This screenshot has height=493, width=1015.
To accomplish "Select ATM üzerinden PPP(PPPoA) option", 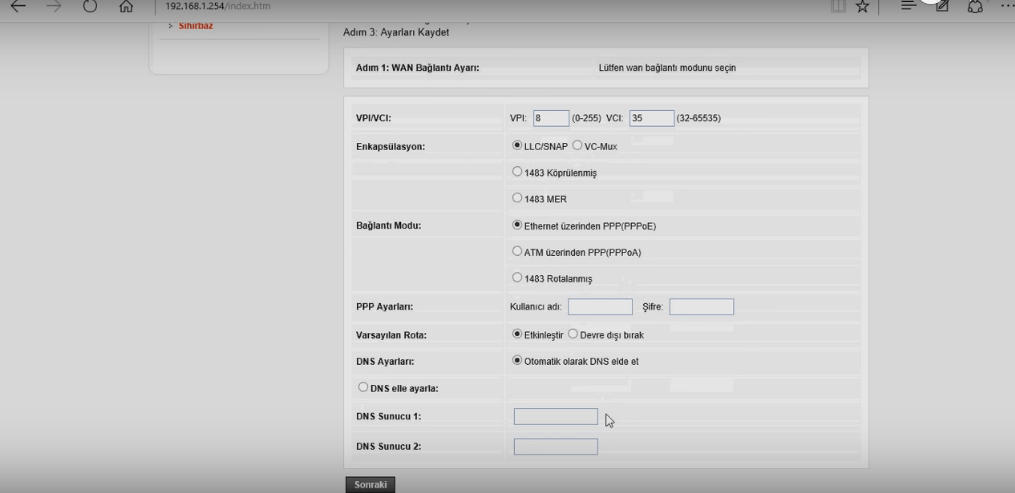I will (517, 252).
